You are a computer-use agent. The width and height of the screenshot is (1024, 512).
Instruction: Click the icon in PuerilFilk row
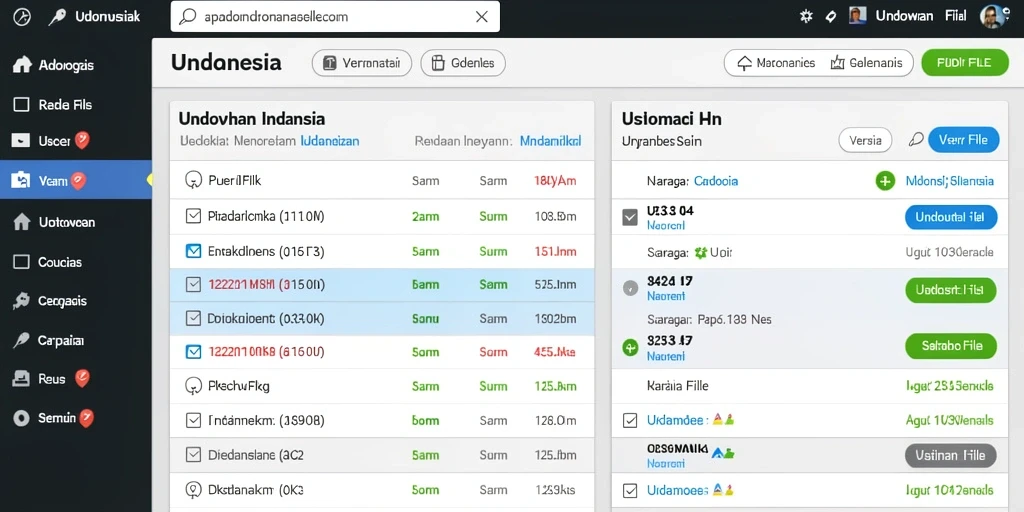pos(193,181)
